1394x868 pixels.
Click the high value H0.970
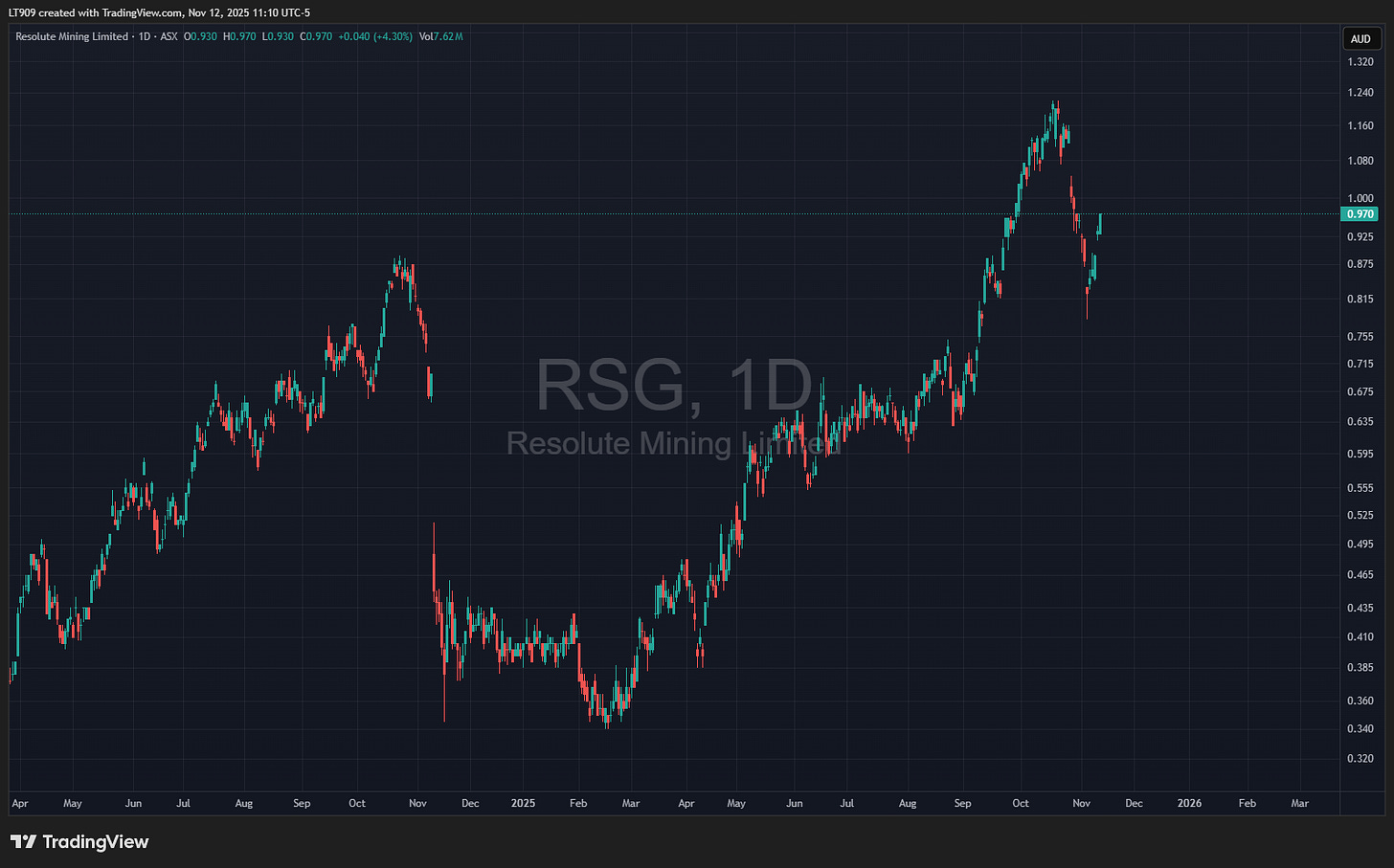239,36
